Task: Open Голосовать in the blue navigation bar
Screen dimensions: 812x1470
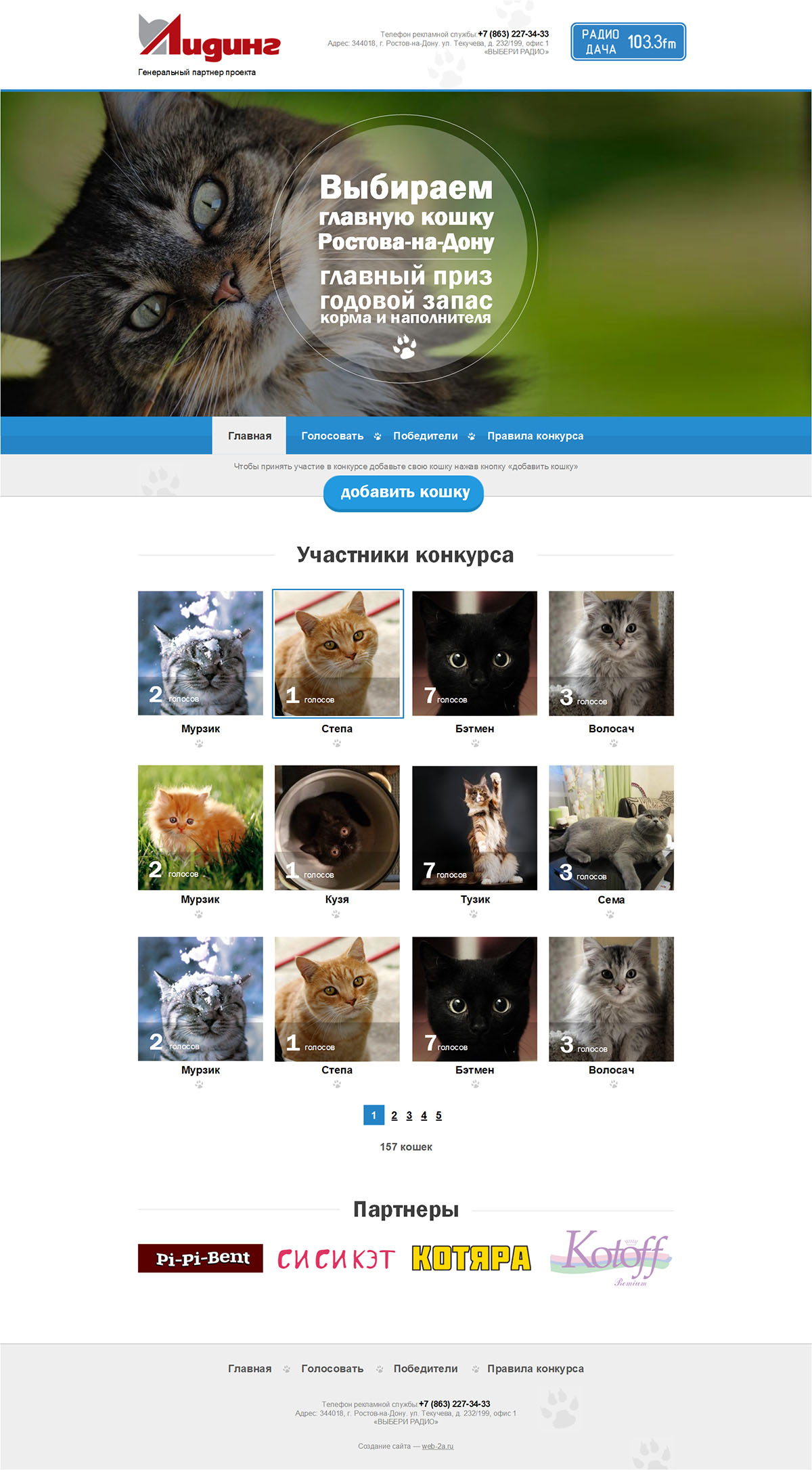Action: click(332, 436)
